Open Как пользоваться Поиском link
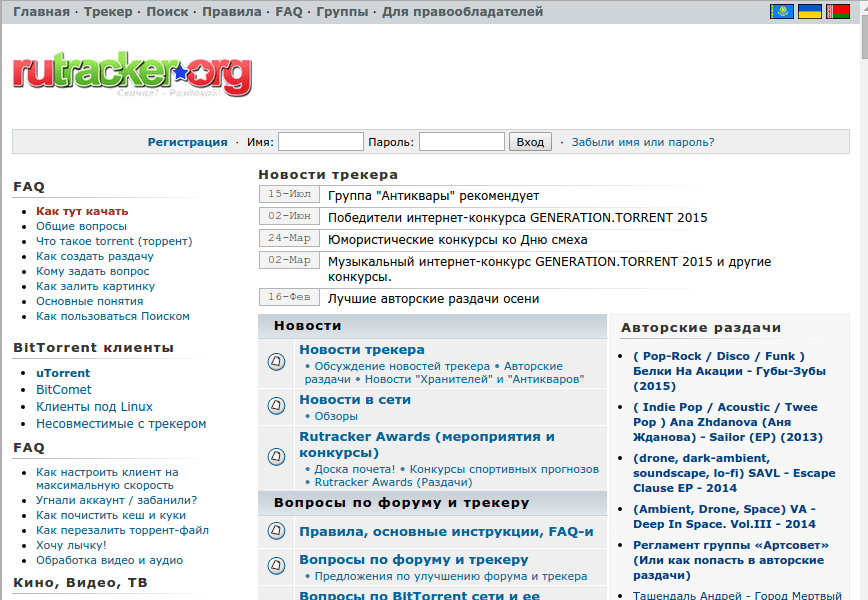The width and height of the screenshot is (868, 600). point(113,316)
